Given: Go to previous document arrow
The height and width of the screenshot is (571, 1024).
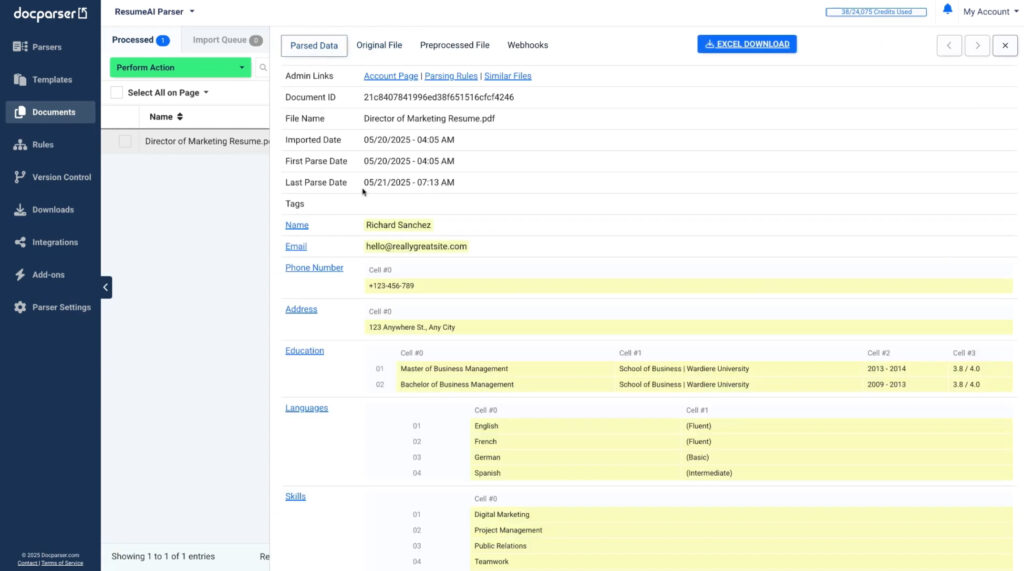Looking at the screenshot, I should [949, 46].
